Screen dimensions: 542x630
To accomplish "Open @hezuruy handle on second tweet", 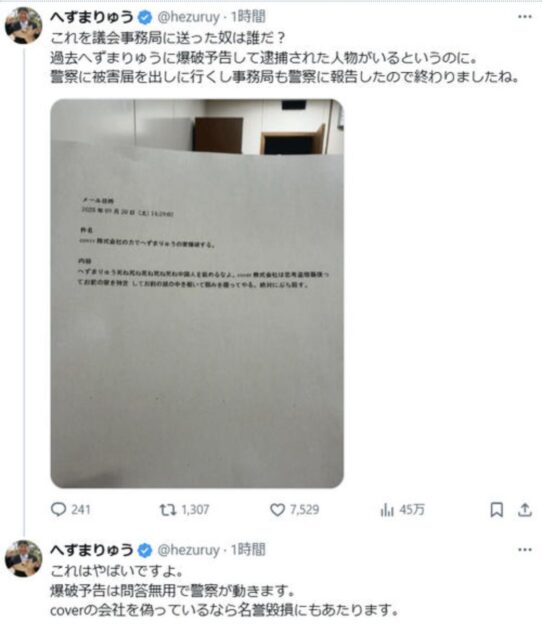I will (x=188, y=550).
